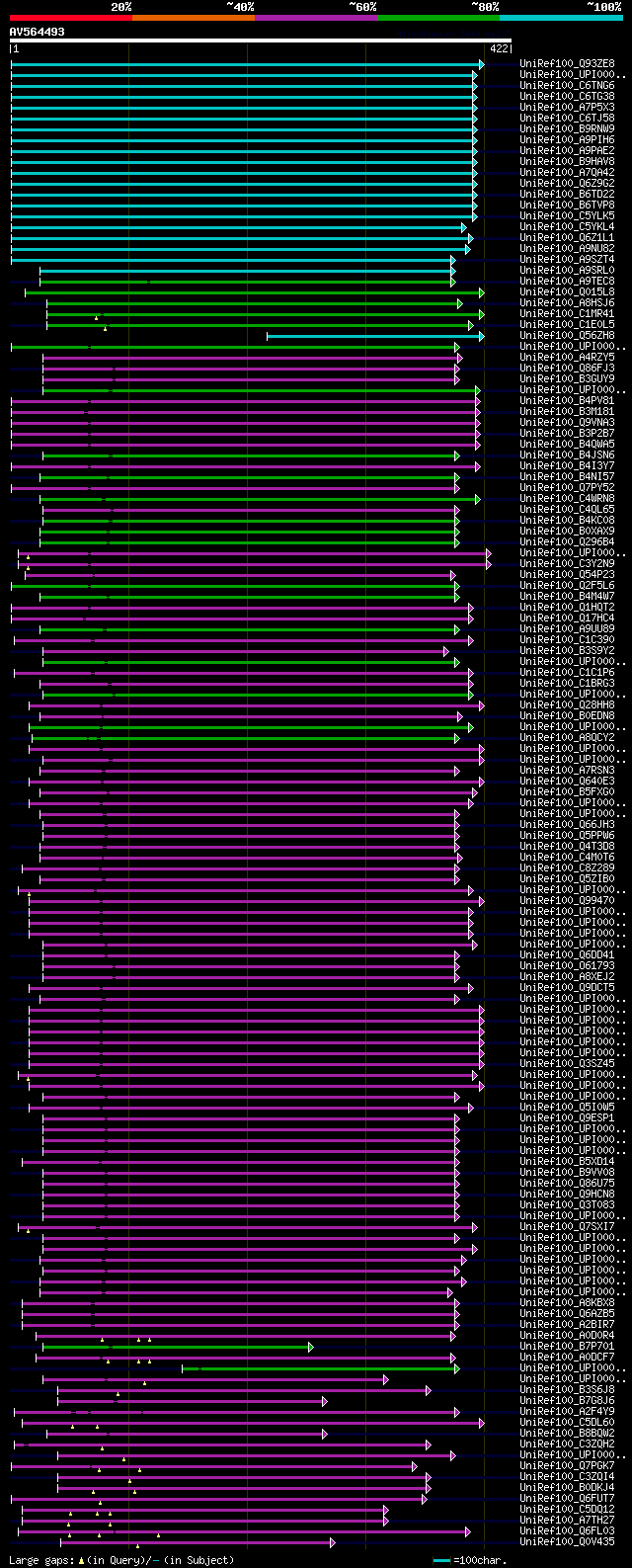The image size is (632, 1568).
Task: Select label UniRef100_A9TEC8
Action: click(567, 282)
